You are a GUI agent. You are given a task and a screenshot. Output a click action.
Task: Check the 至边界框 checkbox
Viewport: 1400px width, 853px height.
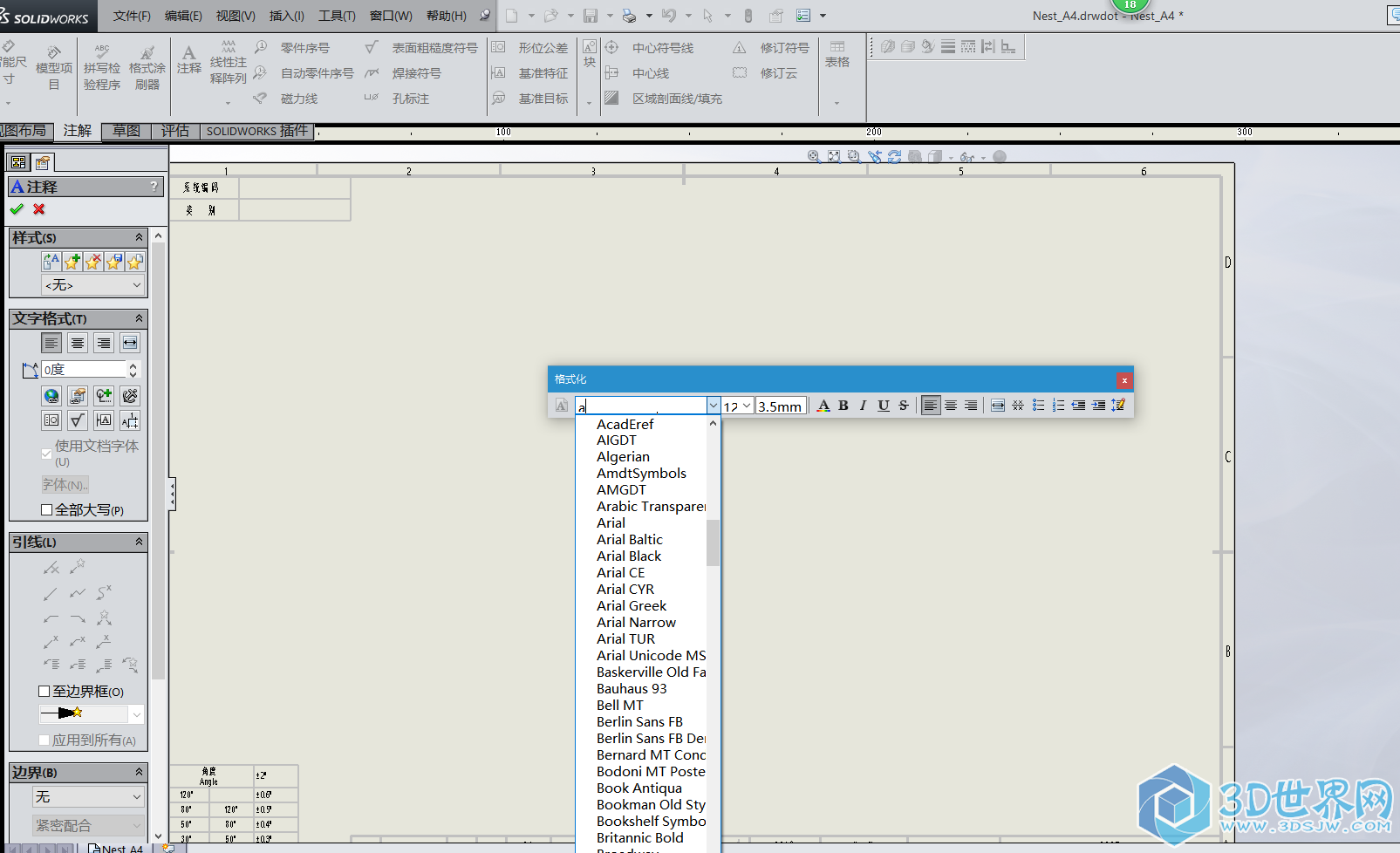[x=44, y=692]
